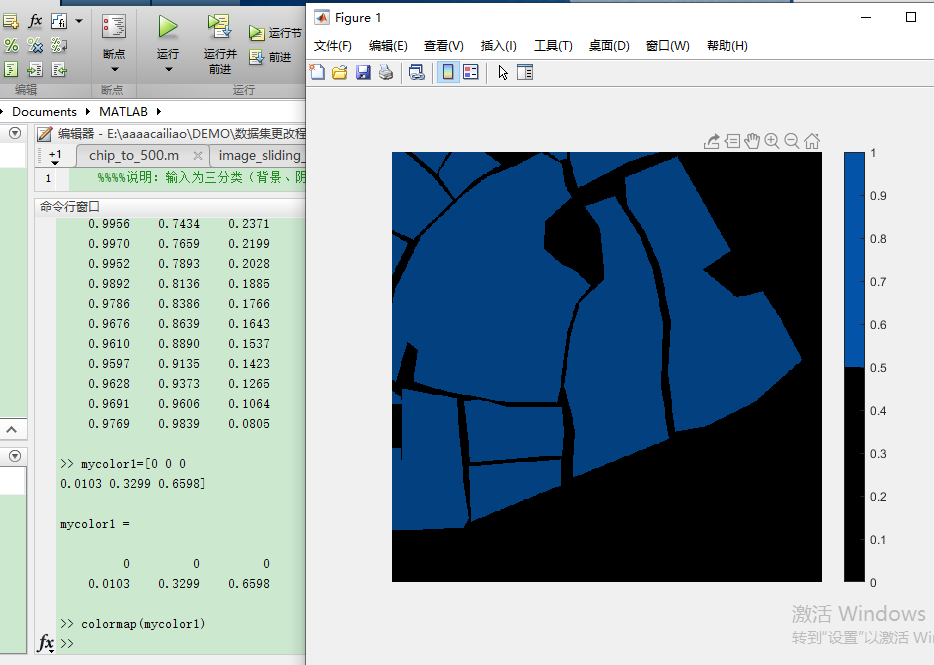Expand the 运行 dropdown arrow
This screenshot has height=665, width=934.
pos(168,69)
